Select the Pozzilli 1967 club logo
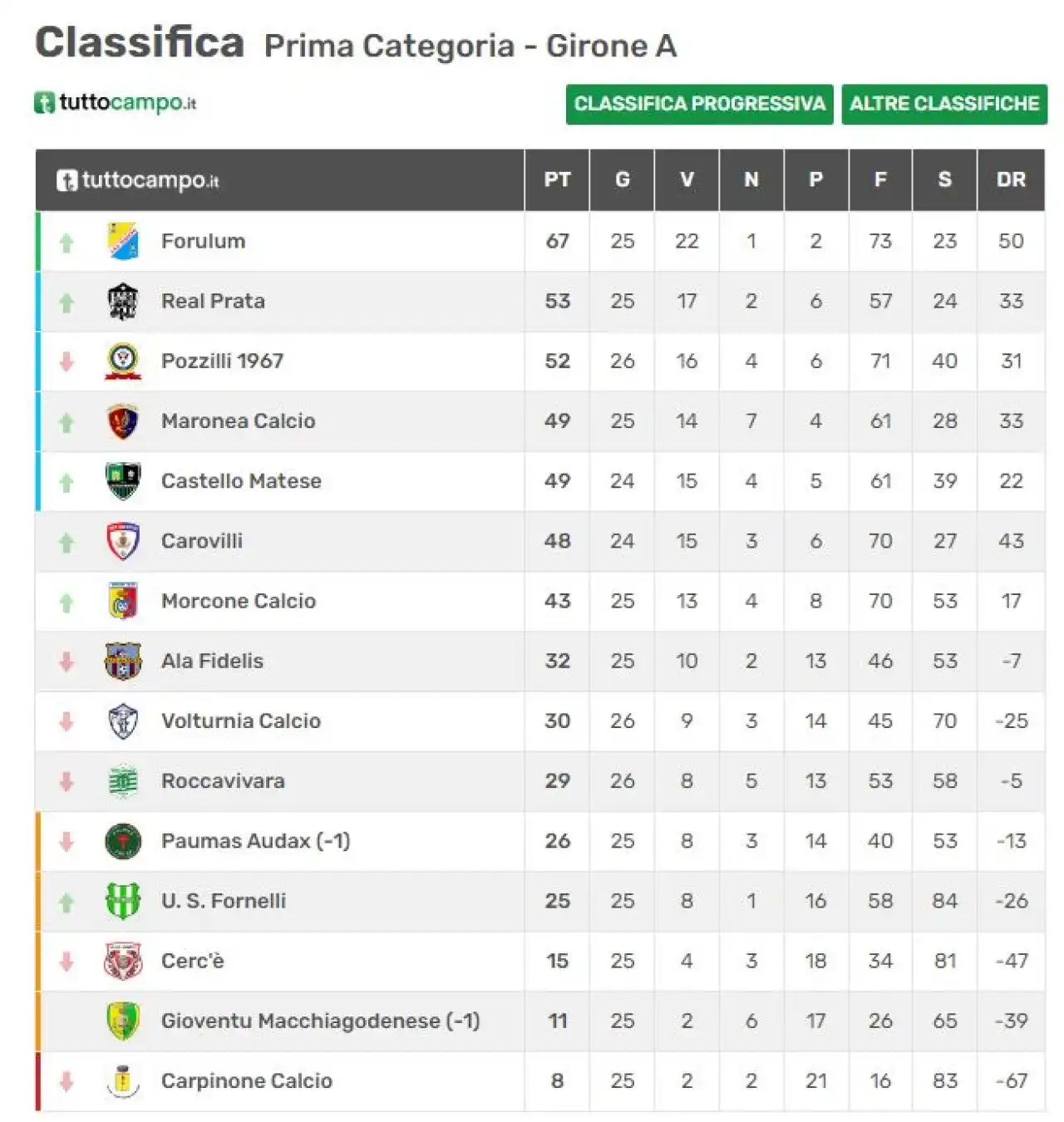The width and height of the screenshot is (1064, 1122). [123, 361]
